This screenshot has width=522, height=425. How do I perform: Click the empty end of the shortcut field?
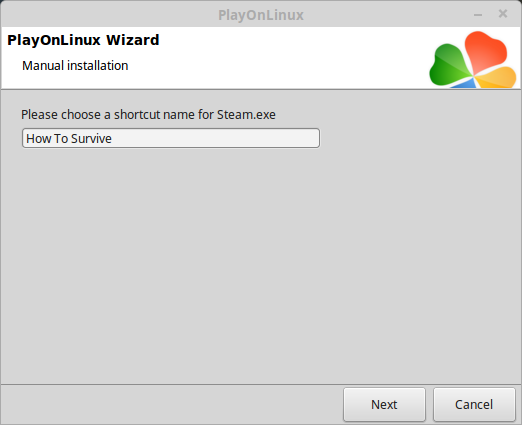(217, 138)
